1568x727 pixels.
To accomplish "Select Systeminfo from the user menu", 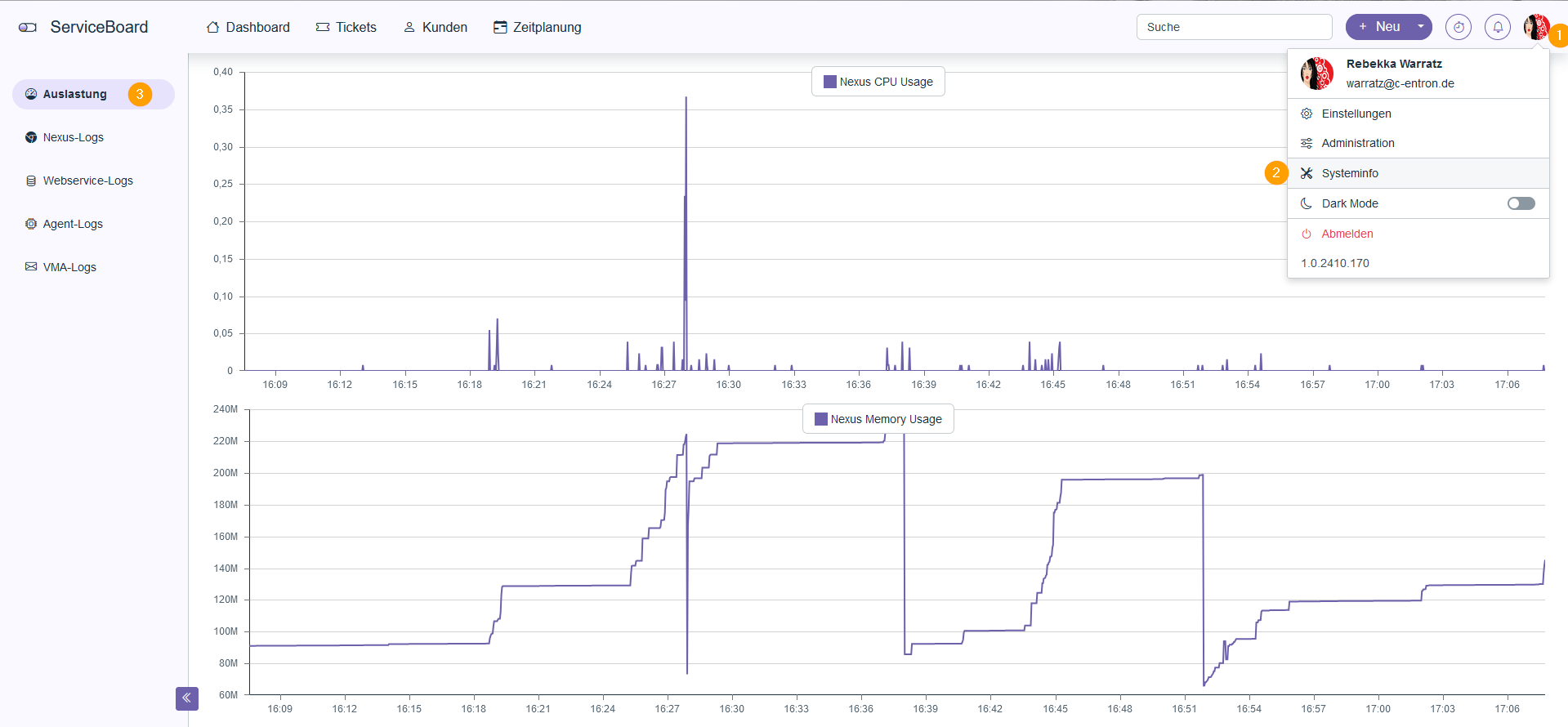I will click(x=1350, y=173).
